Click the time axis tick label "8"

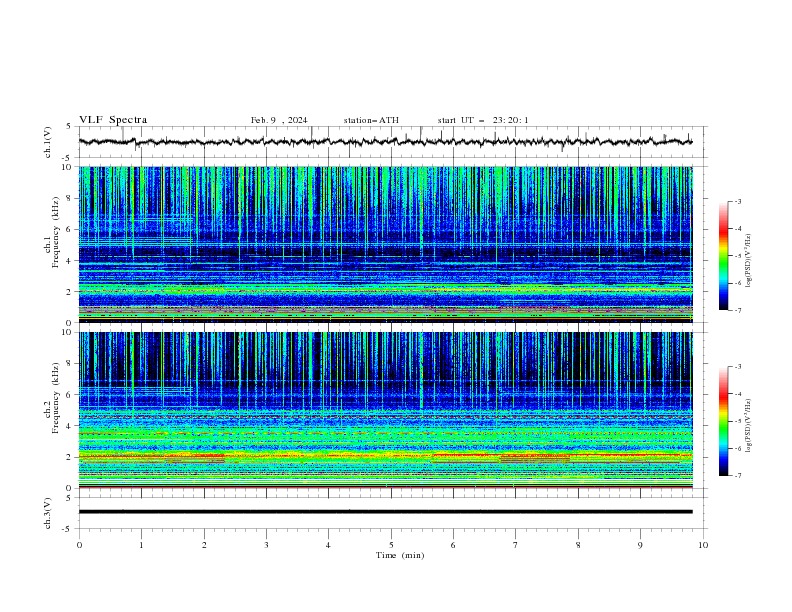pos(578,545)
